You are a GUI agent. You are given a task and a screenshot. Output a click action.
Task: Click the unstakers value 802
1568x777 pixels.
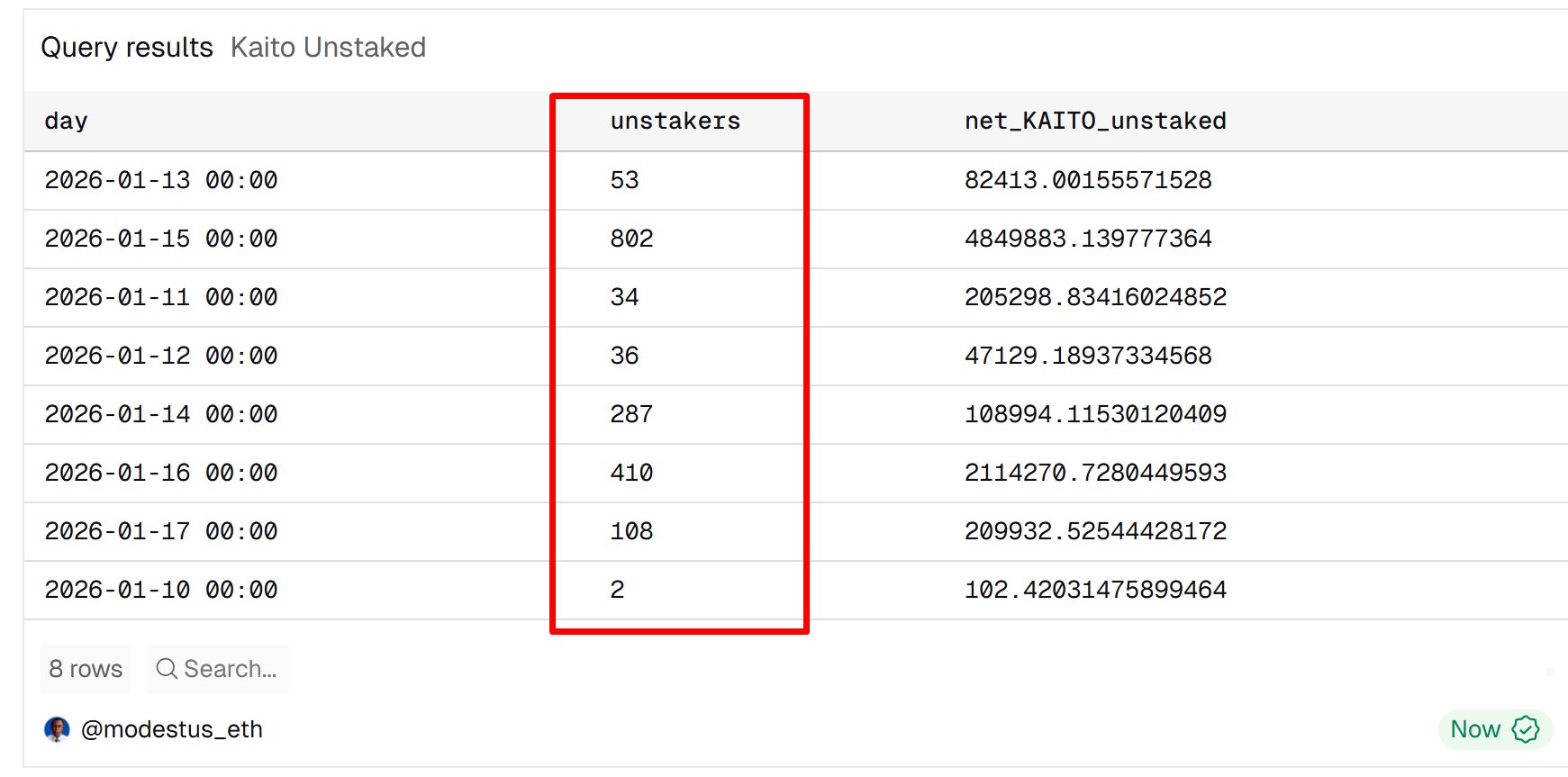click(x=631, y=239)
